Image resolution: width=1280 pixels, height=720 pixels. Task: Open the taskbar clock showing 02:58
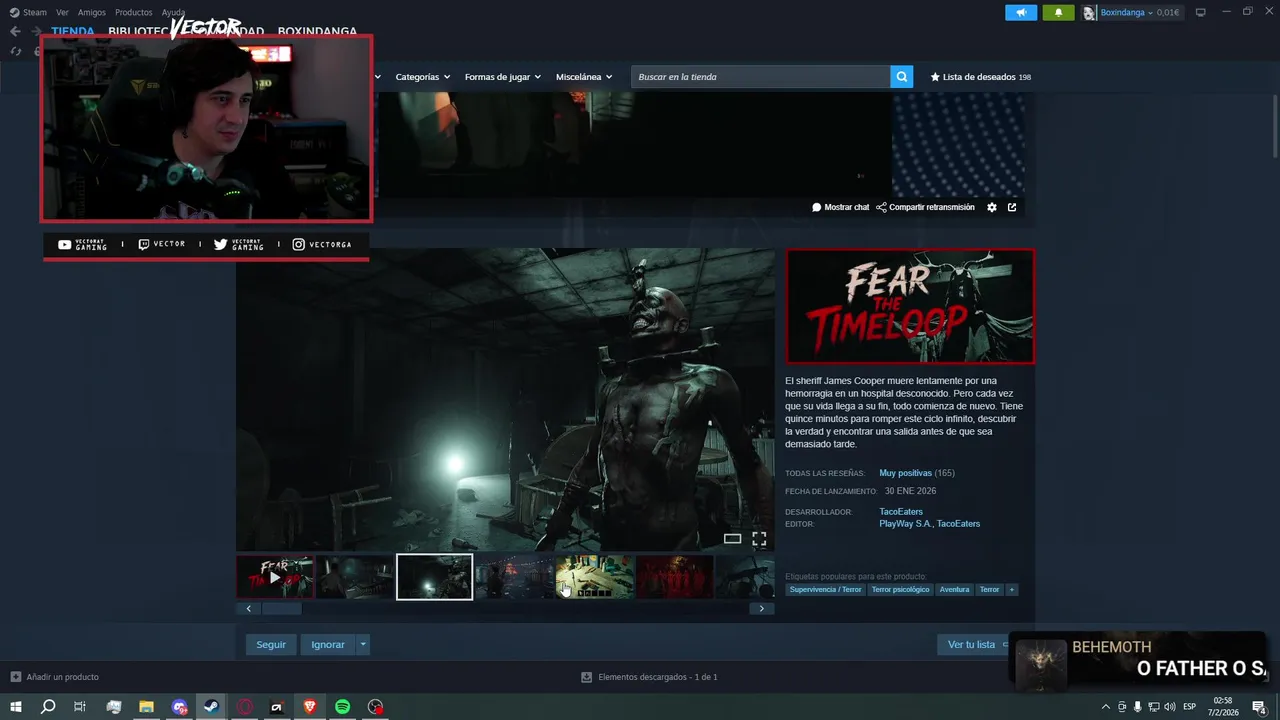click(1224, 707)
